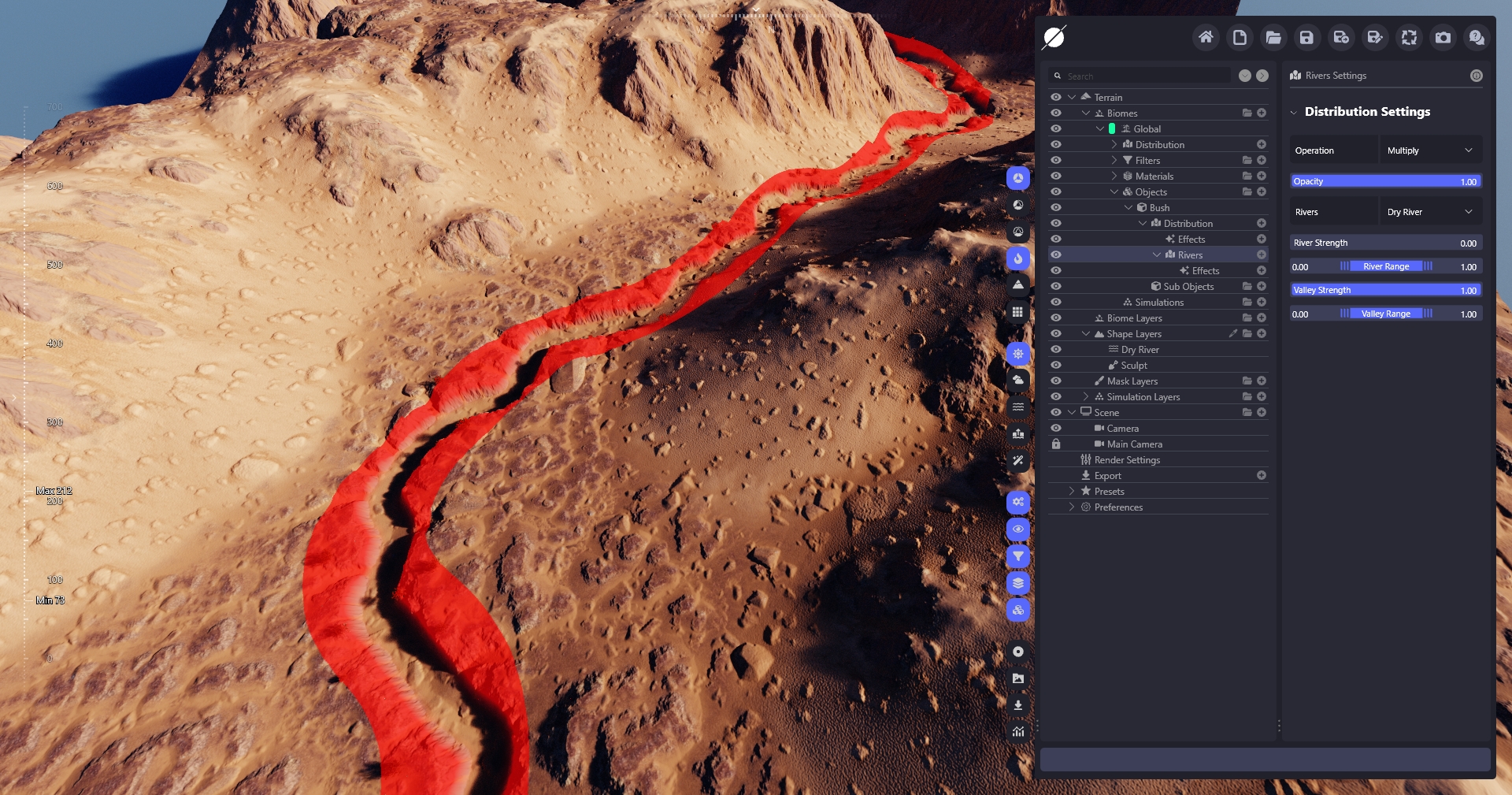Hide the Dry River shape layer
The width and height of the screenshot is (1512, 795).
click(x=1056, y=350)
